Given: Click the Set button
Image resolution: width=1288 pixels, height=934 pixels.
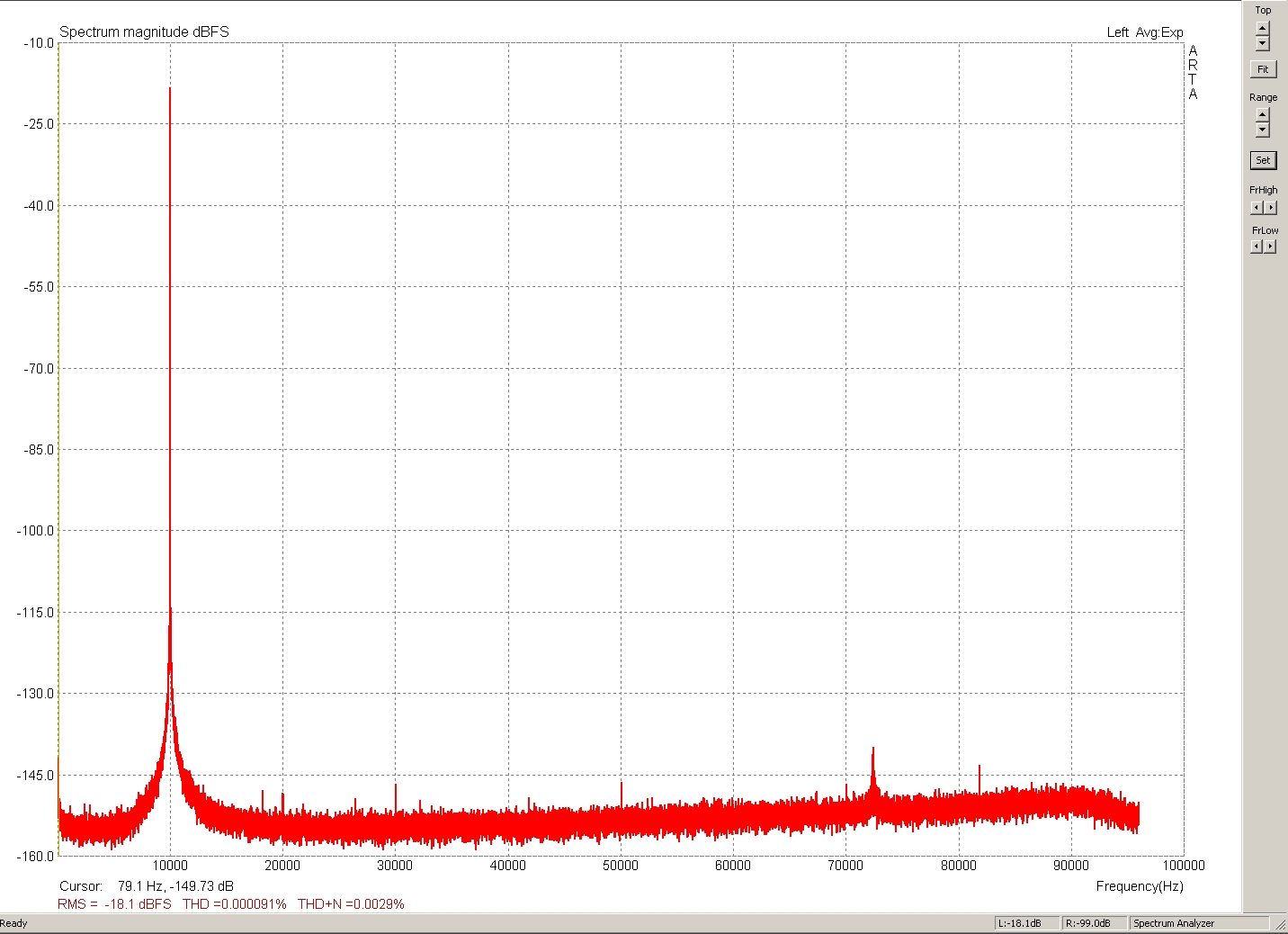Looking at the screenshot, I should [x=1263, y=160].
